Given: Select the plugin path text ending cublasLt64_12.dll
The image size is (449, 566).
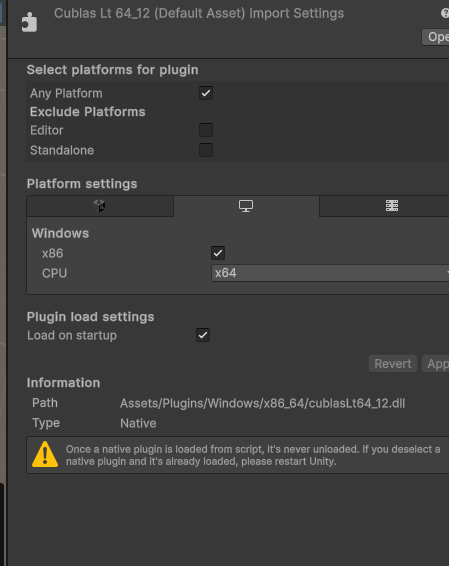Looking at the screenshot, I should click(x=262, y=403).
